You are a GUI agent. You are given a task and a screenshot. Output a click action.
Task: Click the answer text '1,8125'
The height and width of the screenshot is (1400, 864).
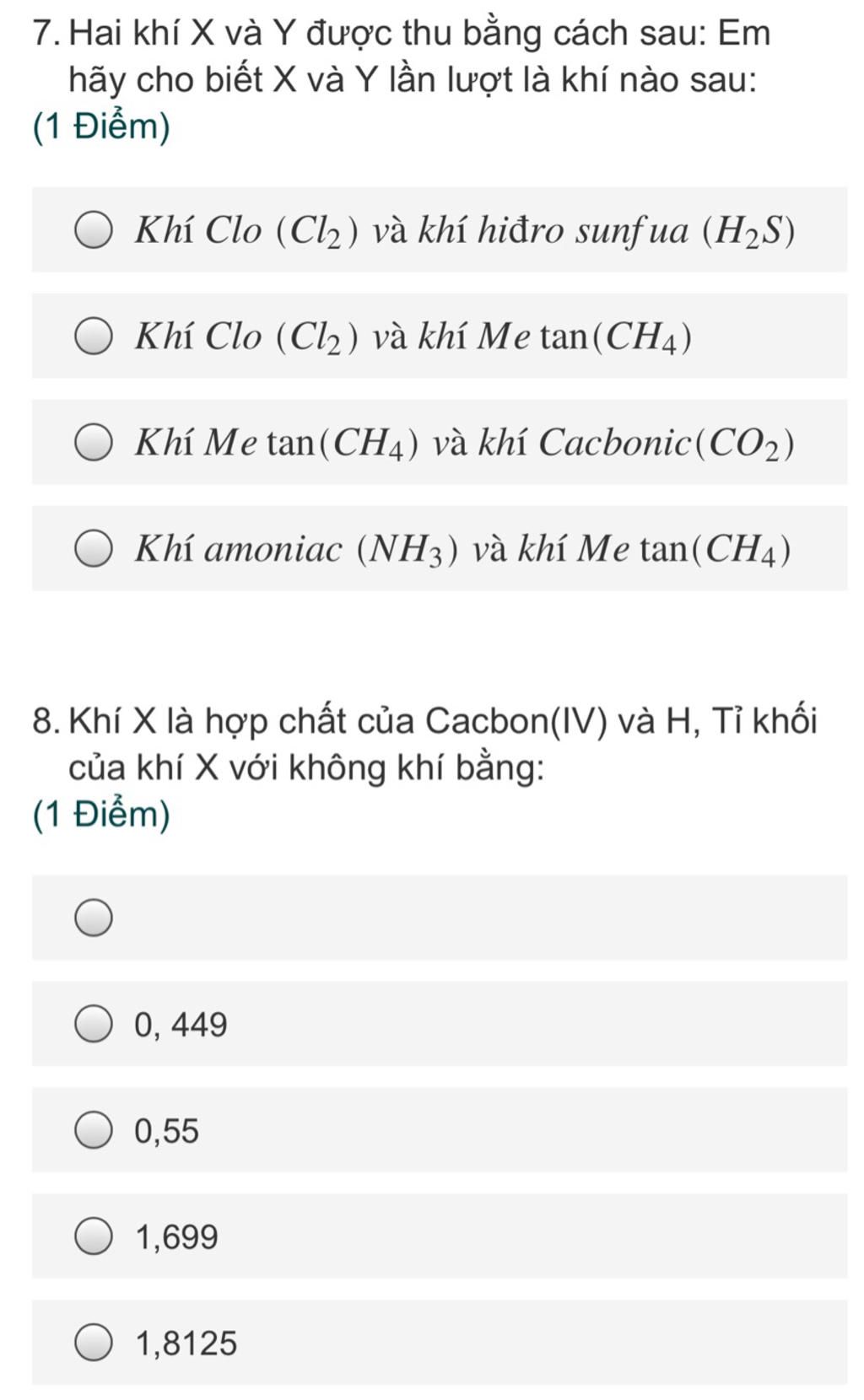186,1343
